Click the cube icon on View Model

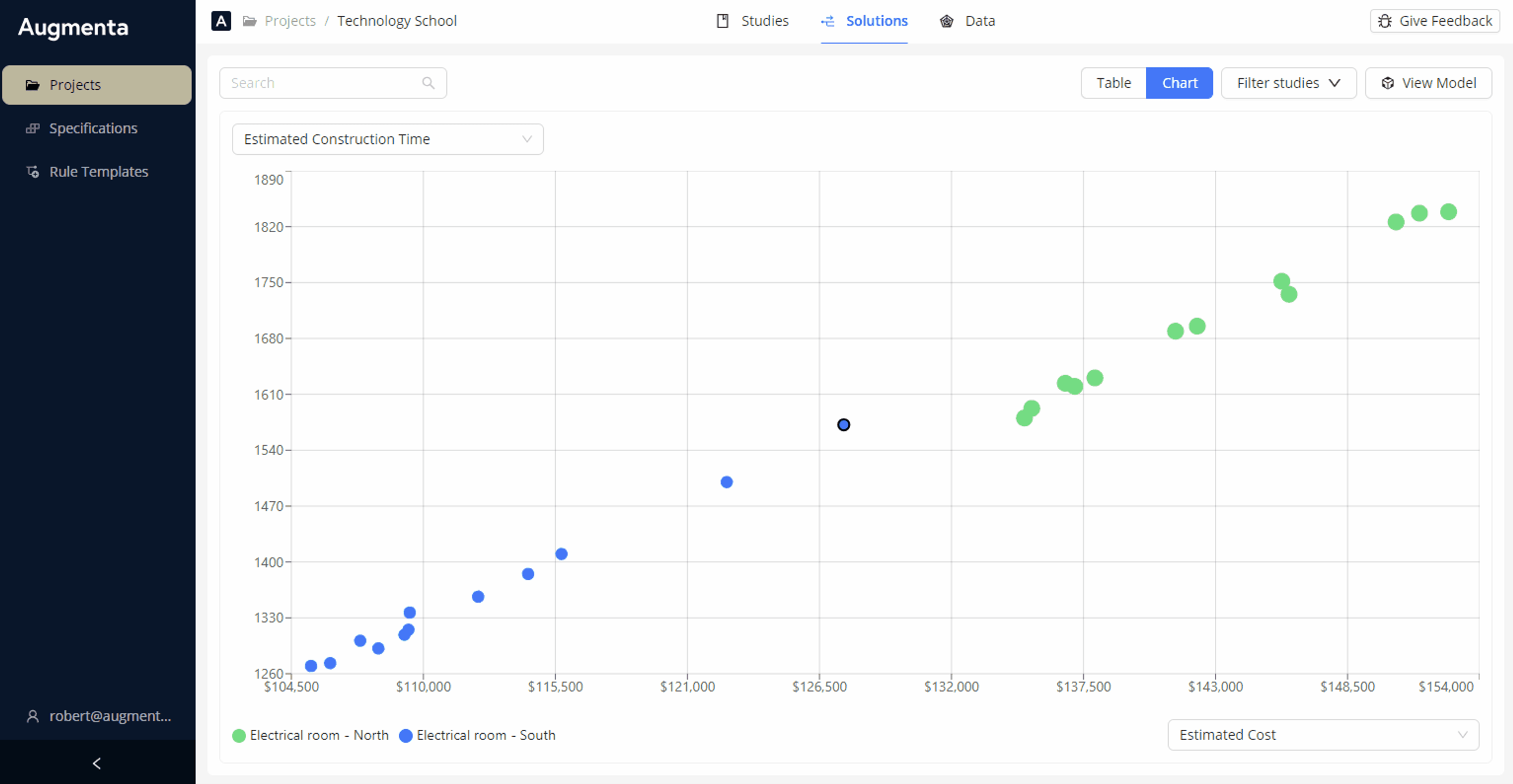[1387, 83]
